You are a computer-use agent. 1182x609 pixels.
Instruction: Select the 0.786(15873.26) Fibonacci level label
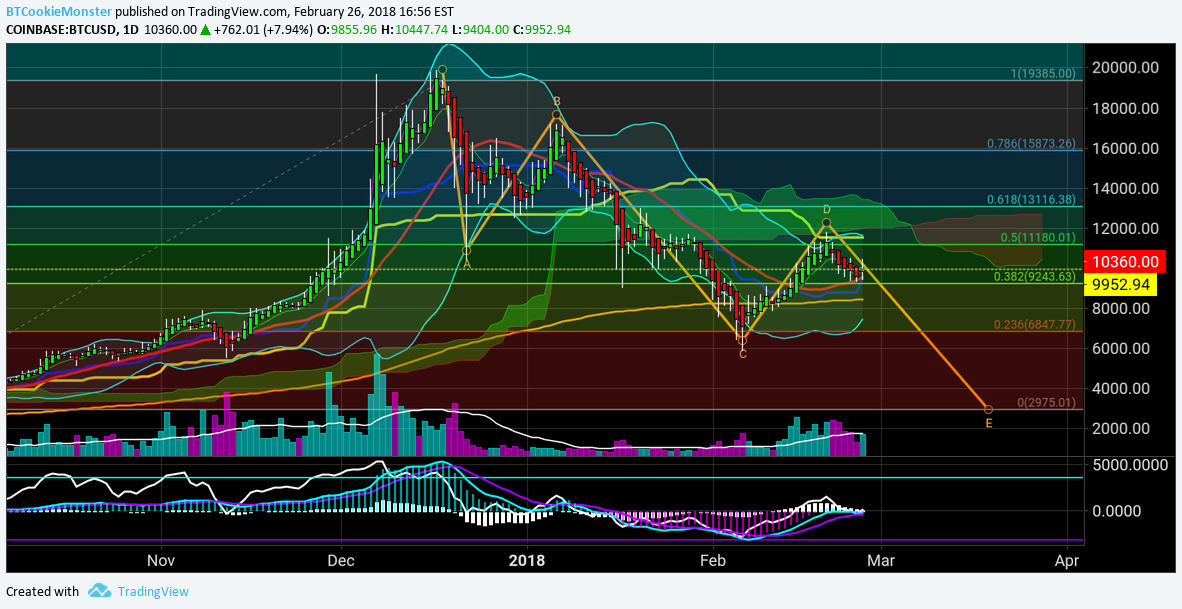pos(1031,143)
